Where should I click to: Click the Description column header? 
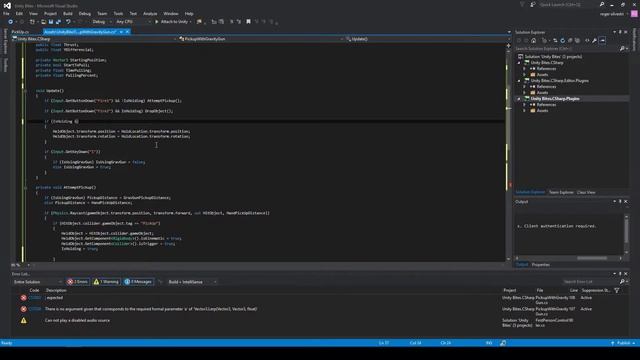[56, 290]
